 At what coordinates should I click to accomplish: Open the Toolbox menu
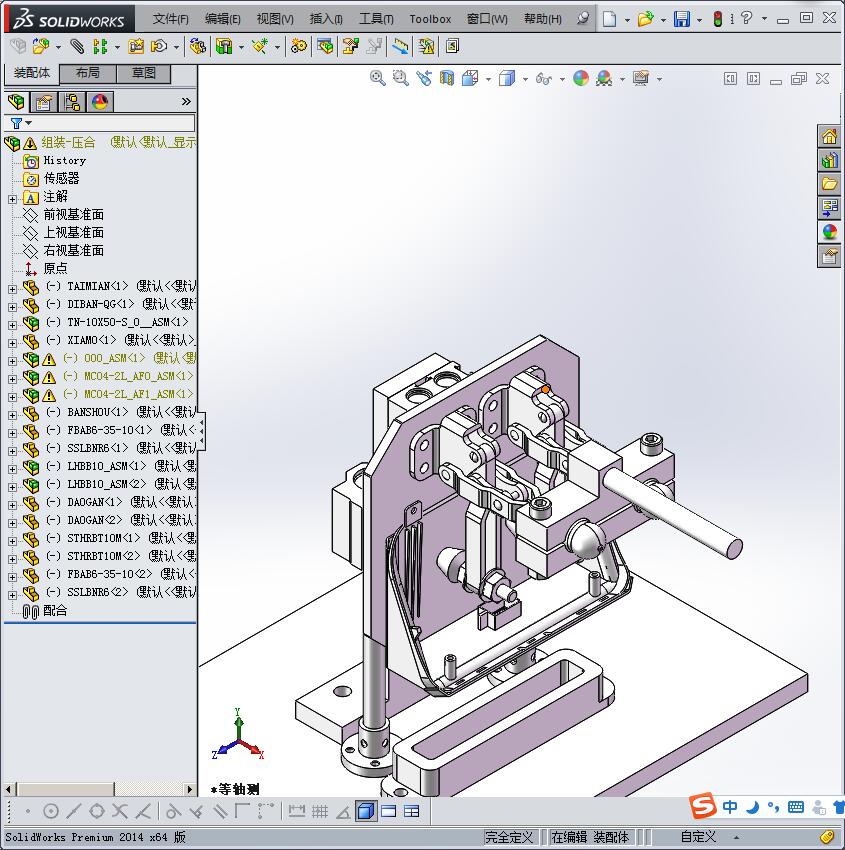(x=430, y=19)
